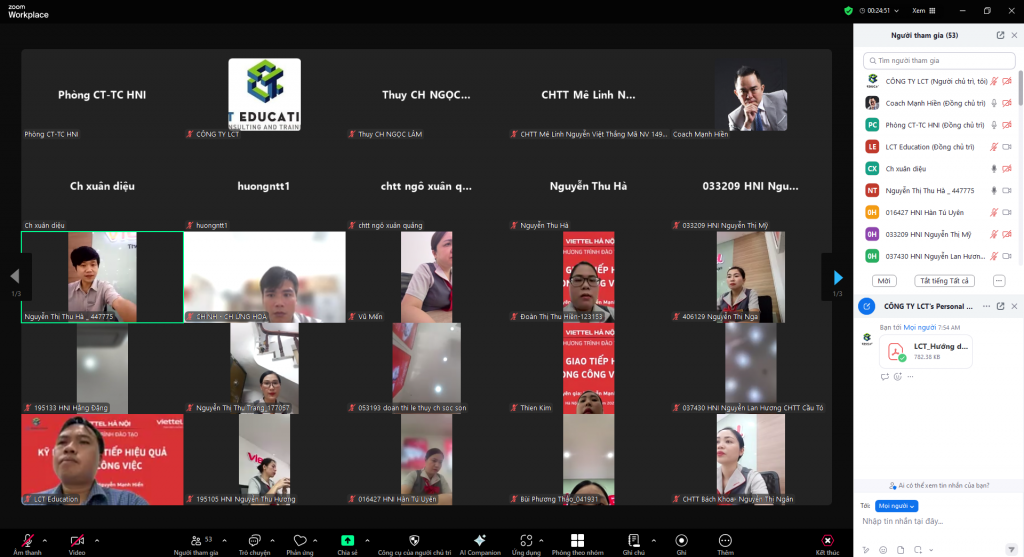This screenshot has width=1024, height=557.
Task: Click the green encryption shield icon
Action: 848,10
